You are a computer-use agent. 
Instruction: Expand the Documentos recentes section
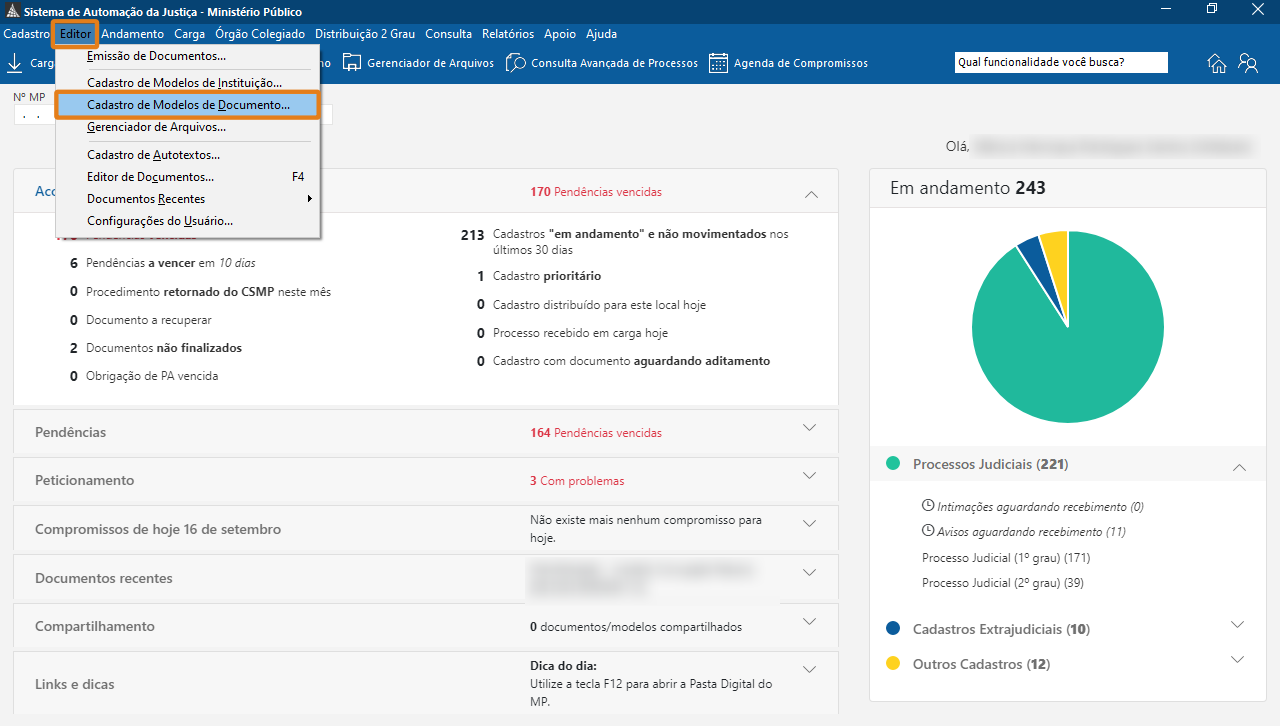pos(810,572)
